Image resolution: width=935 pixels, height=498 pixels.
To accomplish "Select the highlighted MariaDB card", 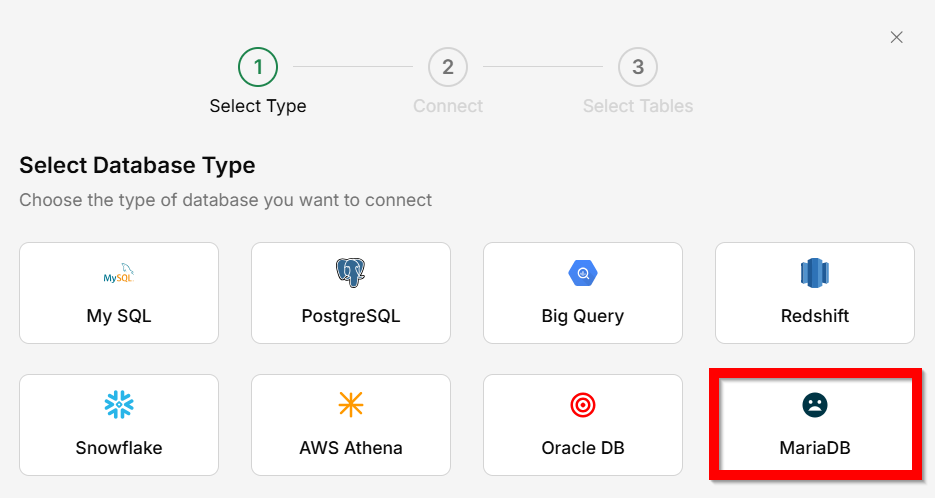I will [x=814, y=424].
